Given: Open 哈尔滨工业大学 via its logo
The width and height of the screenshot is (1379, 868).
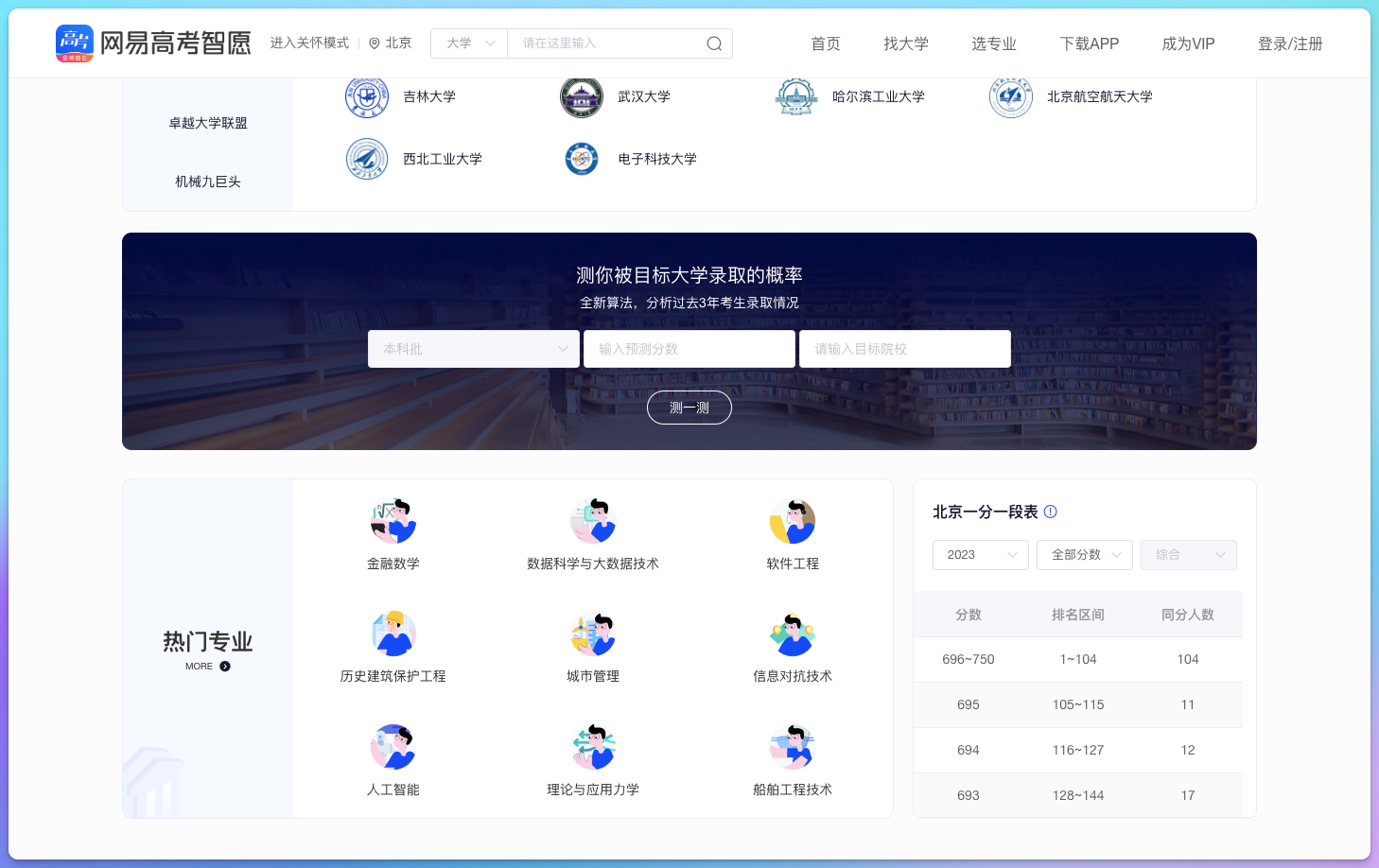Looking at the screenshot, I should (x=795, y=95).
